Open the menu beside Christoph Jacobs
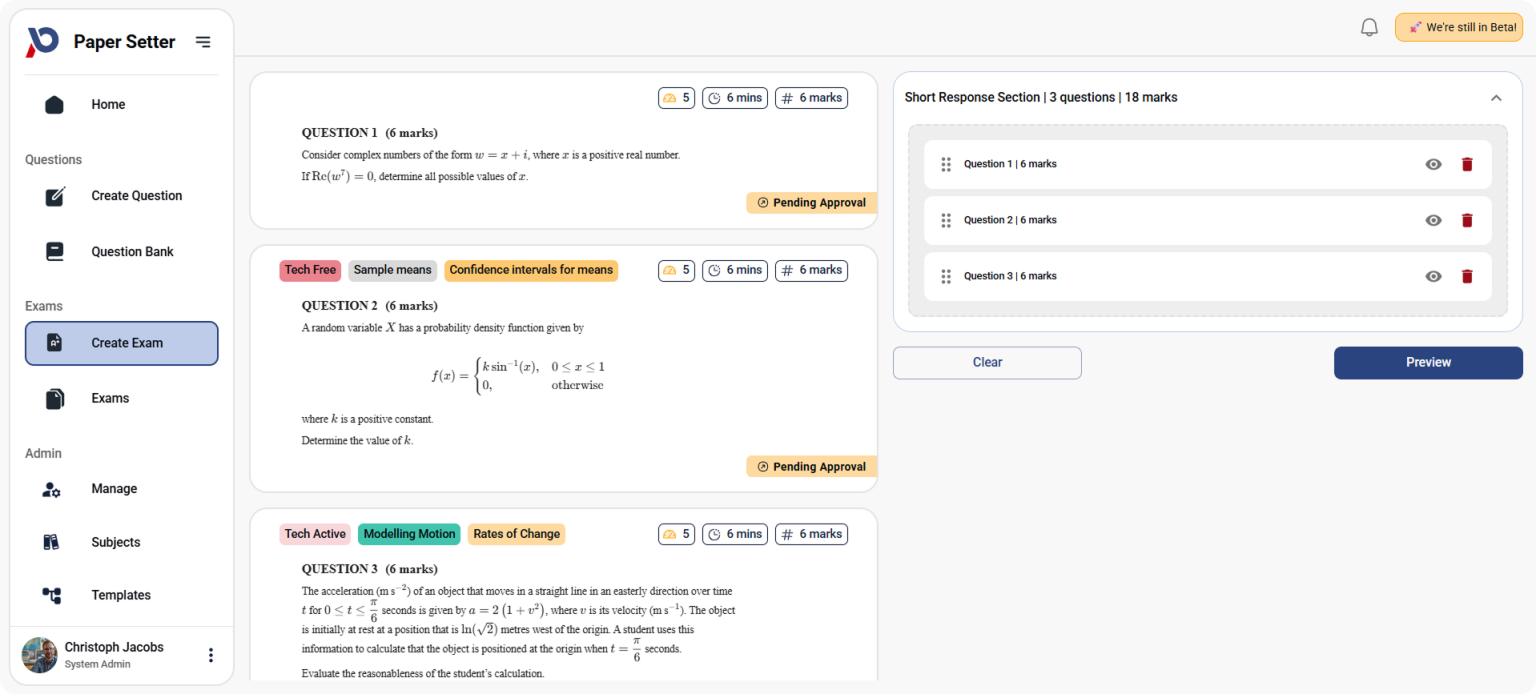Screen dimensions: 1536x694 [211, 654]
